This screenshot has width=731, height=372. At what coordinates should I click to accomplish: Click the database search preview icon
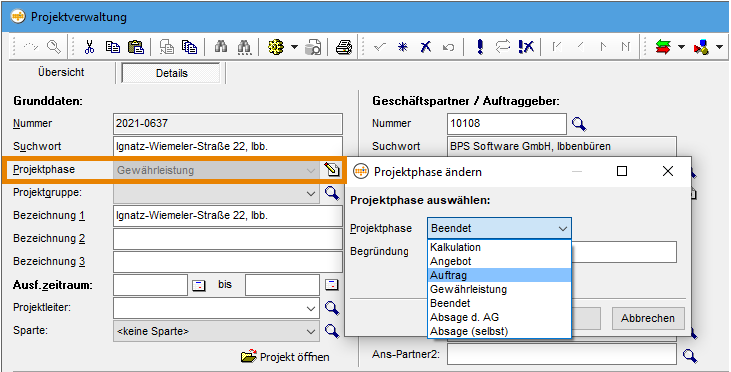(313, 47)
